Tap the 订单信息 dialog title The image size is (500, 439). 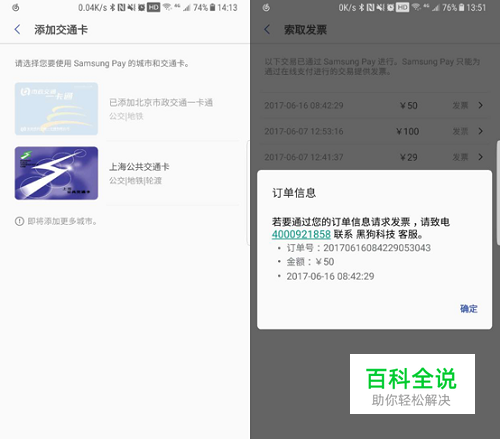pyautogui.click(x=294, y=193)
